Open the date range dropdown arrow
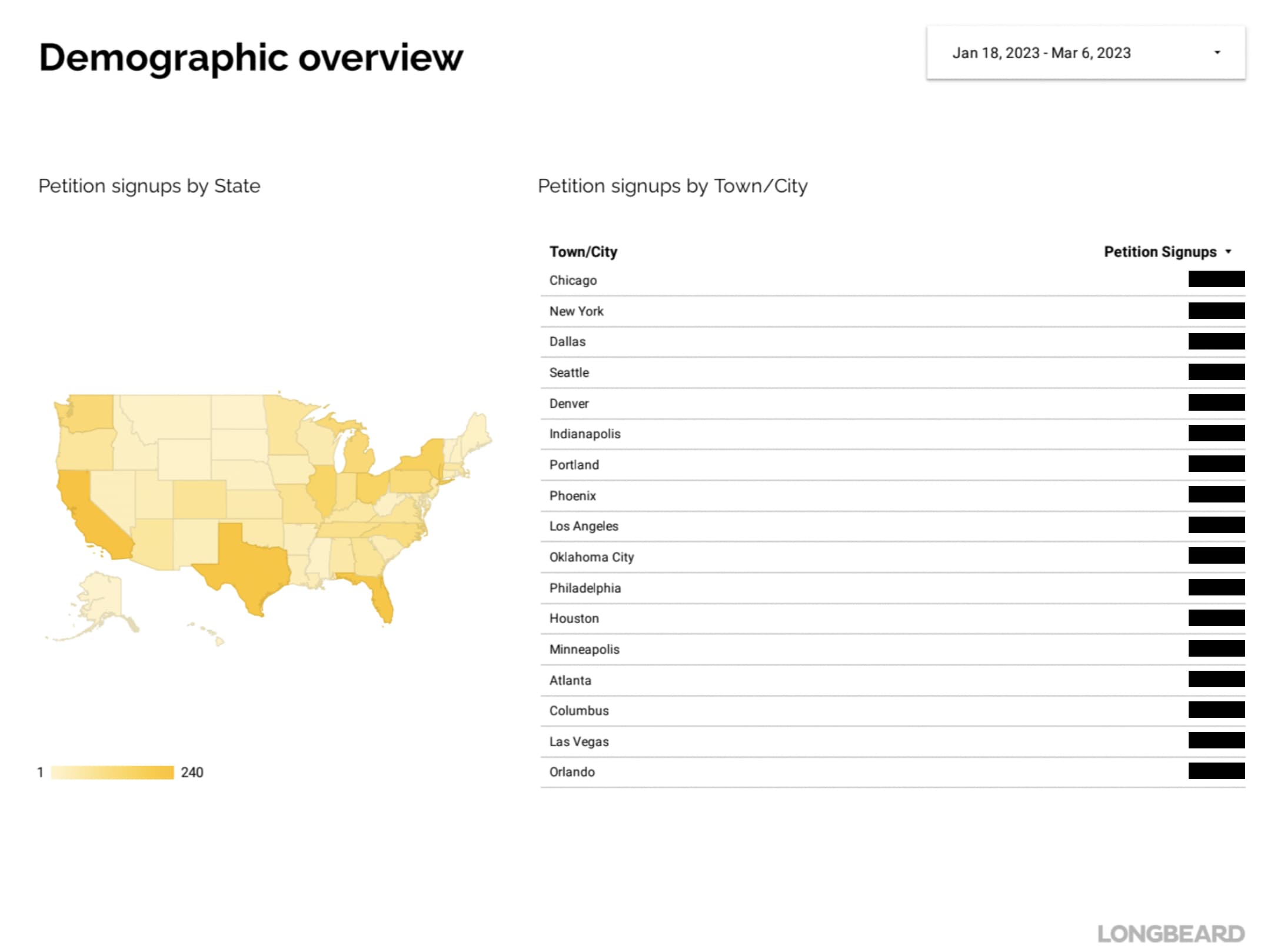 1217,53
